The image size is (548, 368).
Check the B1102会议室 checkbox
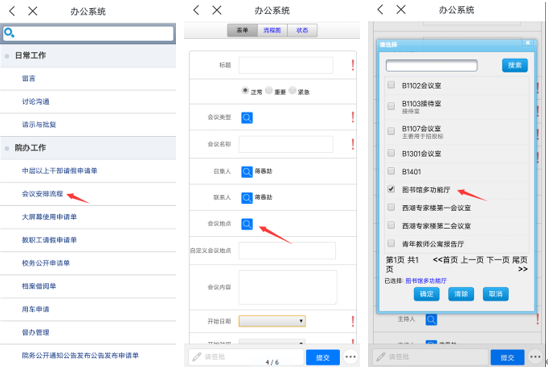coord(391,85)
